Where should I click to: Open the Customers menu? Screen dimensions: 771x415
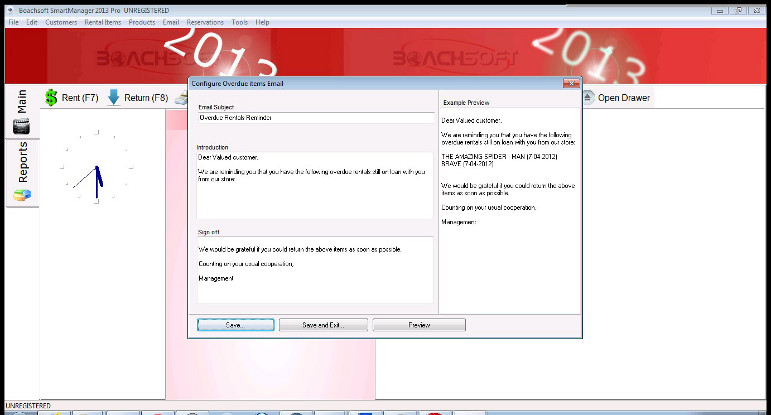click(61, 22)
